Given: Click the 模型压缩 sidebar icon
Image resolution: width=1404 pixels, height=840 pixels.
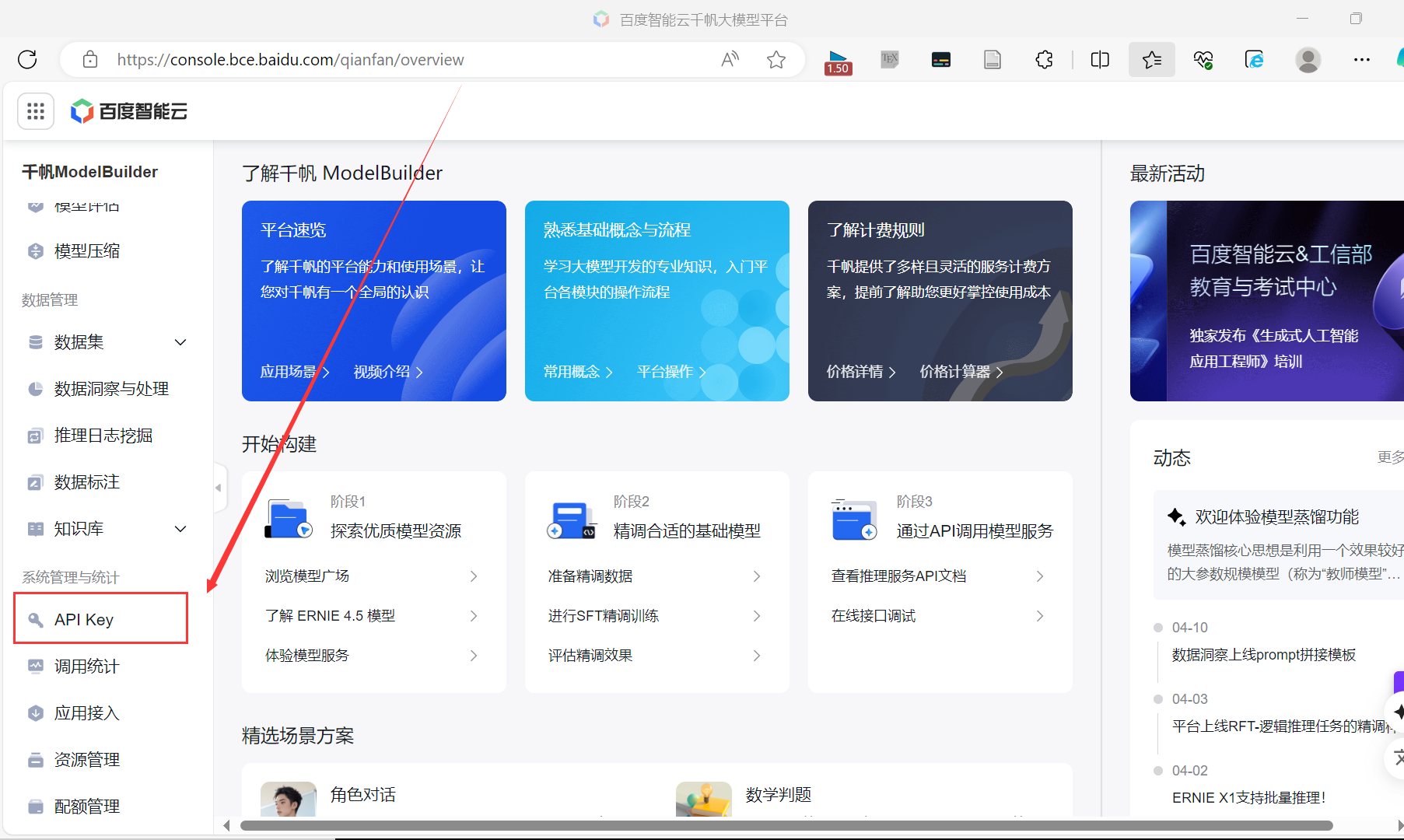Looking at the screenshot, I should 35,251.
